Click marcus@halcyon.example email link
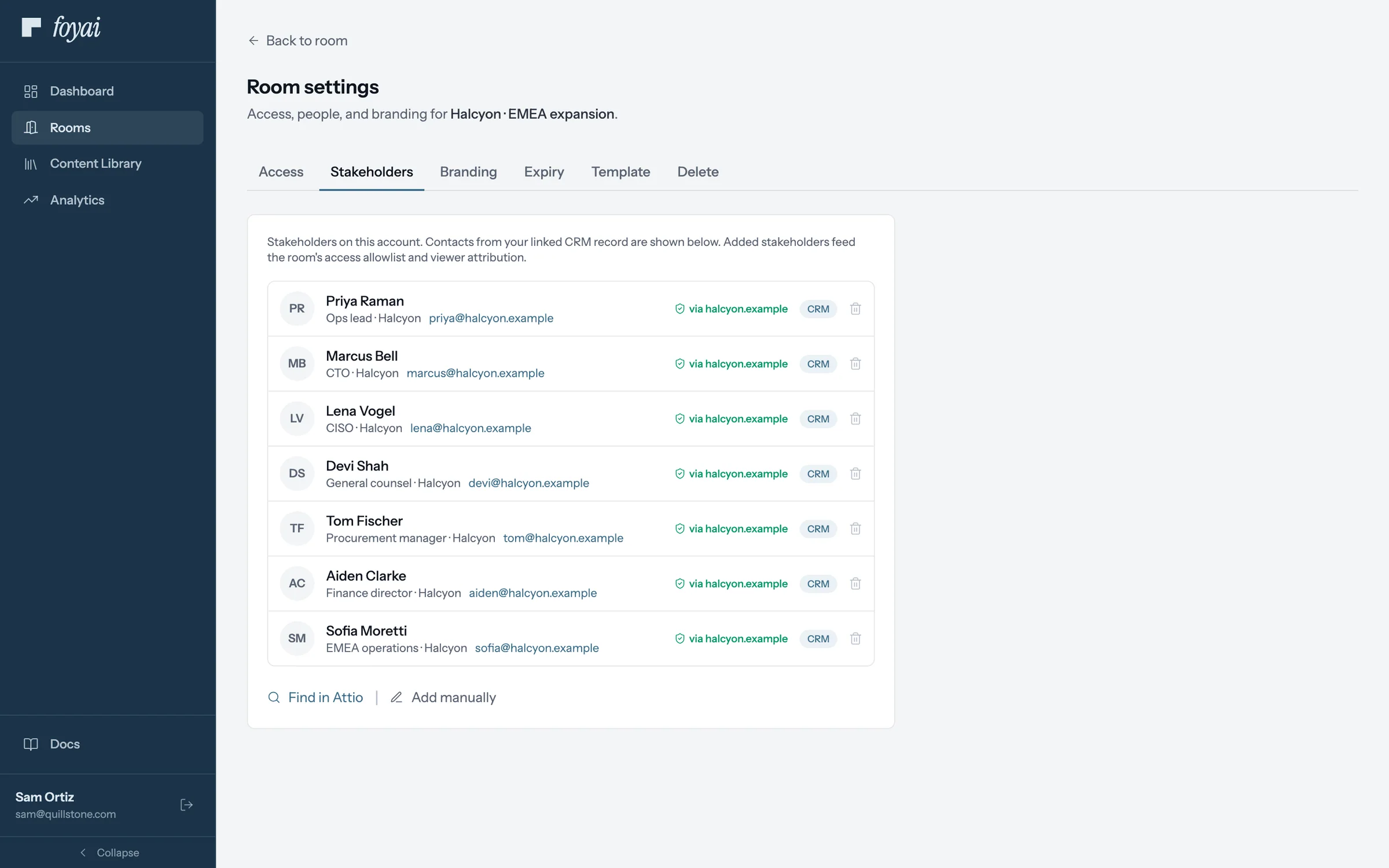The height and width of the screenshot is (868, 1389). pyautogui.click(x=475, y=373)
